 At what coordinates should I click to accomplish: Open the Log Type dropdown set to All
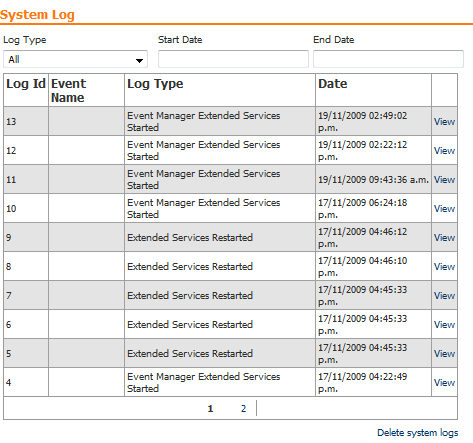[75, 59]
